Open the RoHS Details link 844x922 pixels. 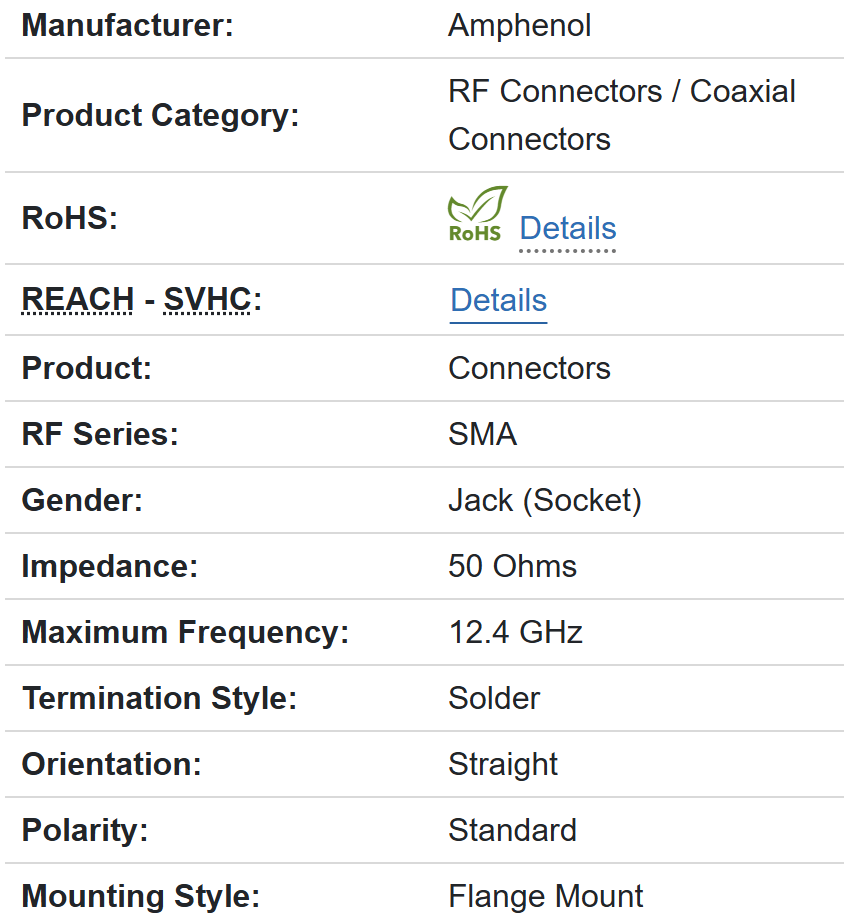point(567,228)
